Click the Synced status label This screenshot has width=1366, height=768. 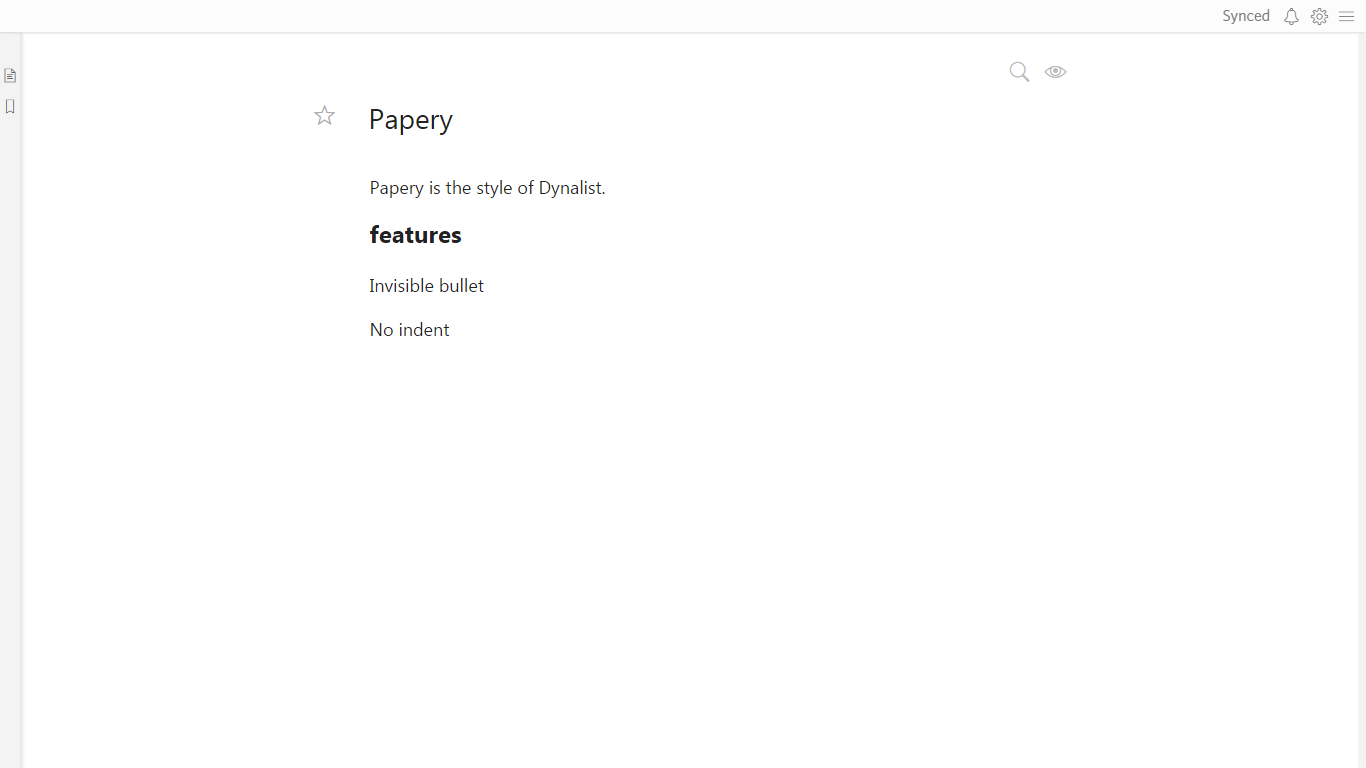coord(1245,16)
